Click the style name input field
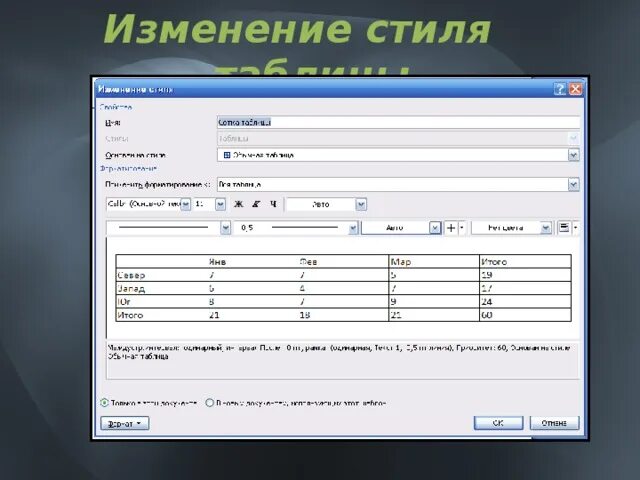640x480 pixels. pos(398,122)
